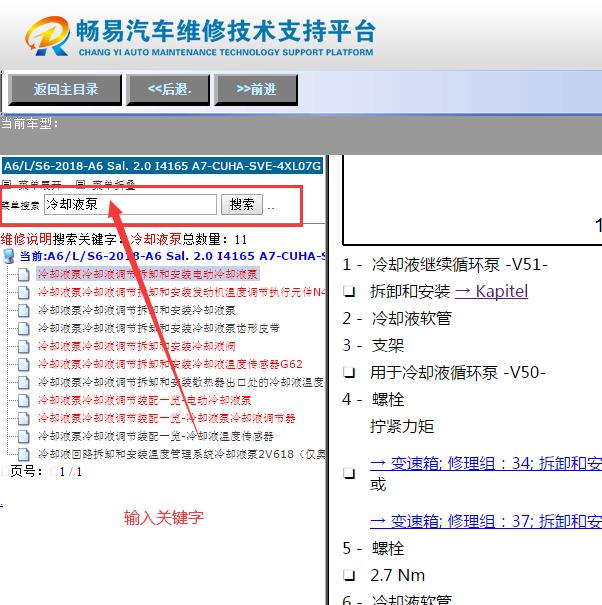Screen dimensions: 602x605
Task: Click item 2 - 冷却液软管
Action: [x=397, y=318]
